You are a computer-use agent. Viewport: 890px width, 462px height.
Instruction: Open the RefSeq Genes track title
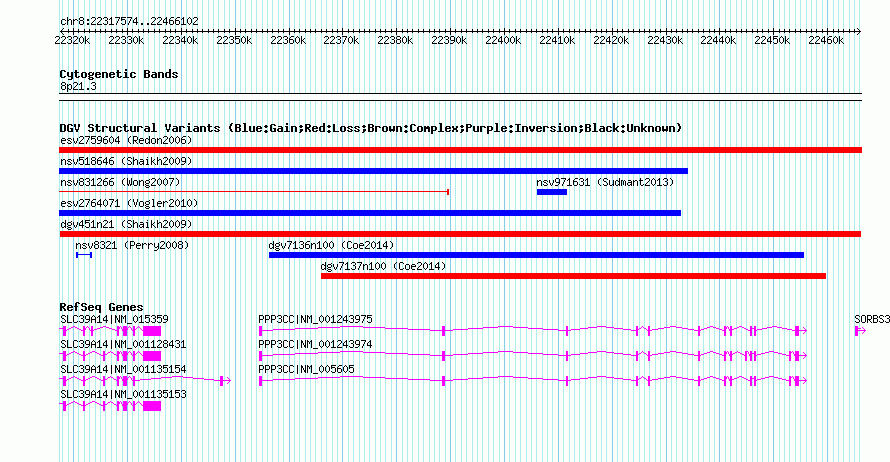click(x=101, y=307)
